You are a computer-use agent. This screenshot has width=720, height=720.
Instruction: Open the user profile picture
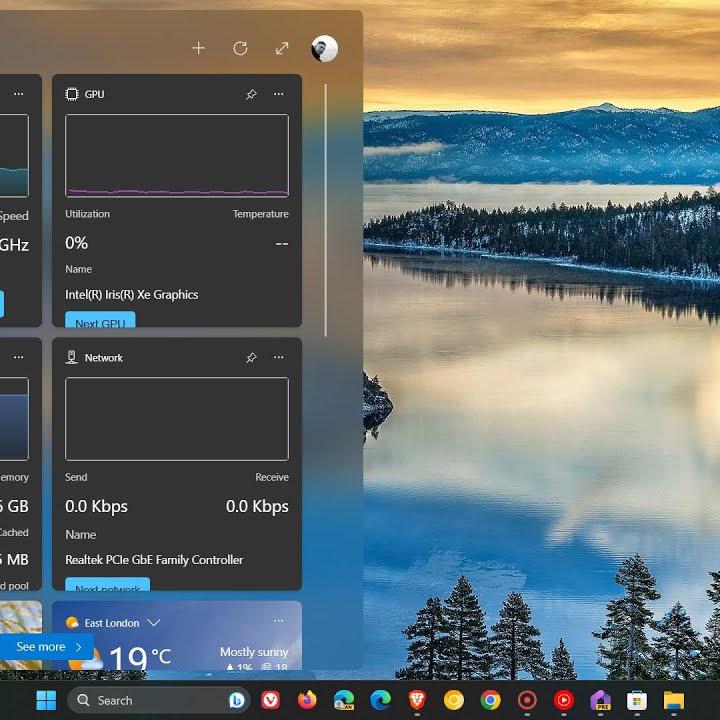tap(324, 48)
